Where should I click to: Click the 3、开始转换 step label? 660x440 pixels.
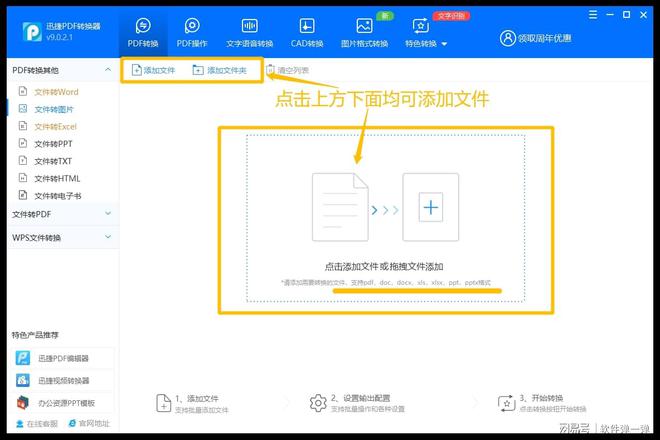pyautogui.click(x=541, y=398)
